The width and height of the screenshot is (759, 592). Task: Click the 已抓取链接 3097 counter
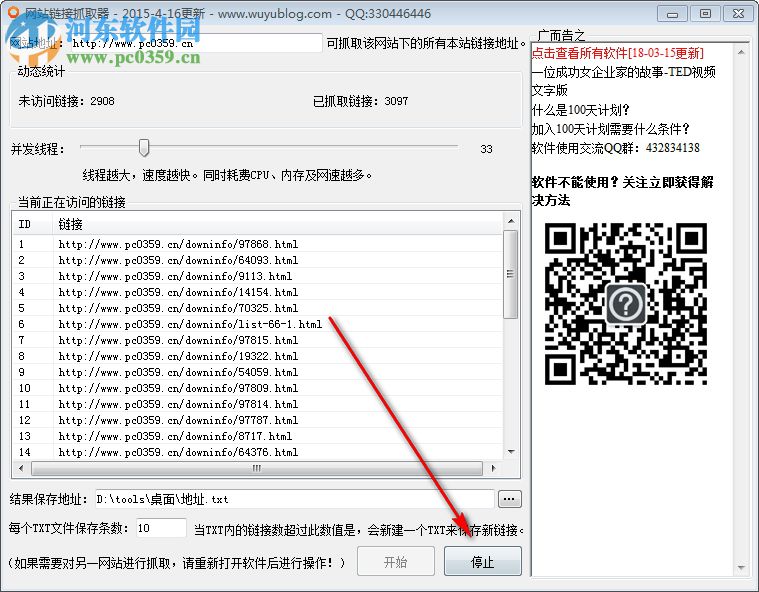point(361,101)
